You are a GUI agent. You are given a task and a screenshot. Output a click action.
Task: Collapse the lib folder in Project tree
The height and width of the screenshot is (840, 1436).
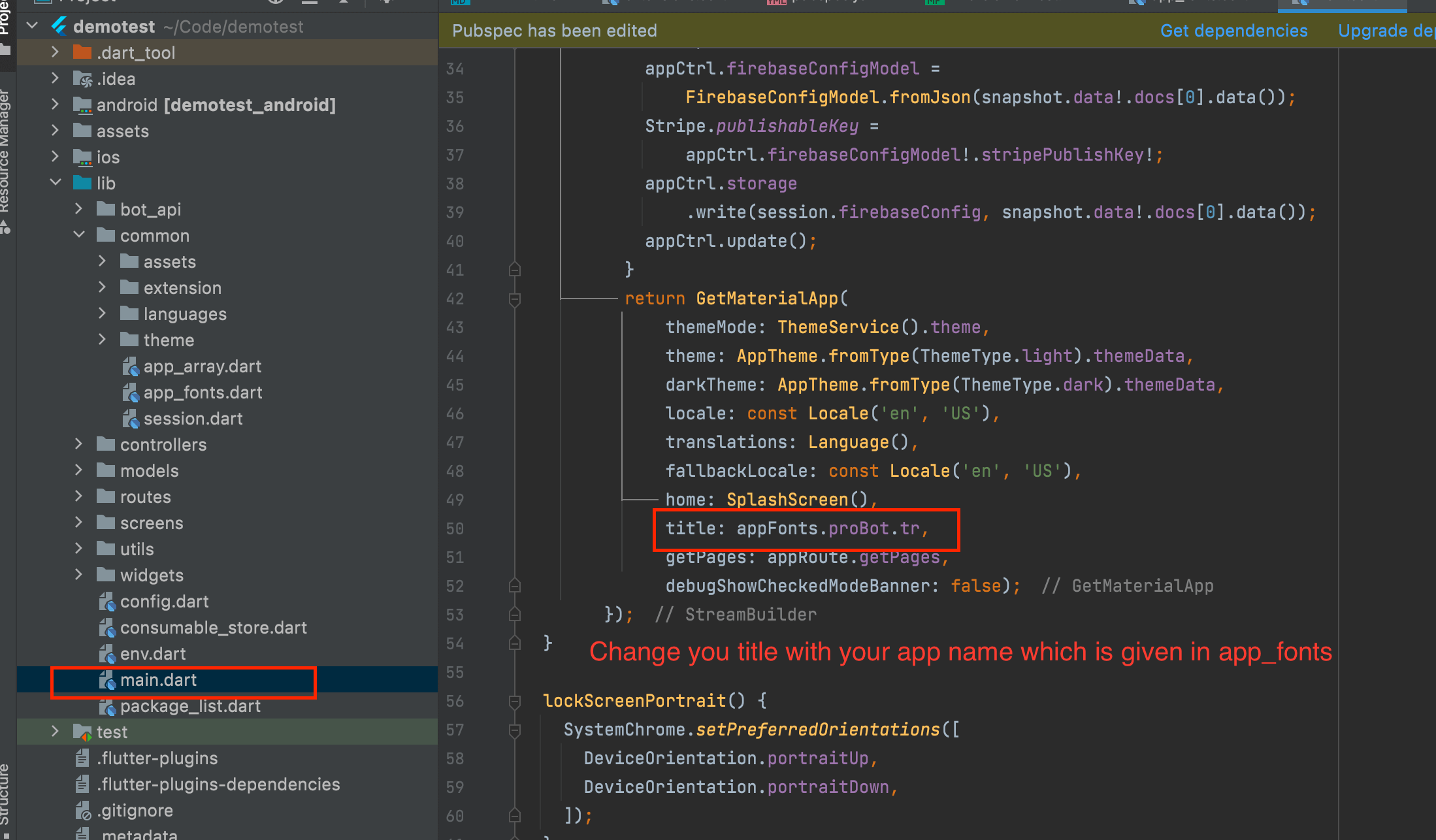point(56,183)
